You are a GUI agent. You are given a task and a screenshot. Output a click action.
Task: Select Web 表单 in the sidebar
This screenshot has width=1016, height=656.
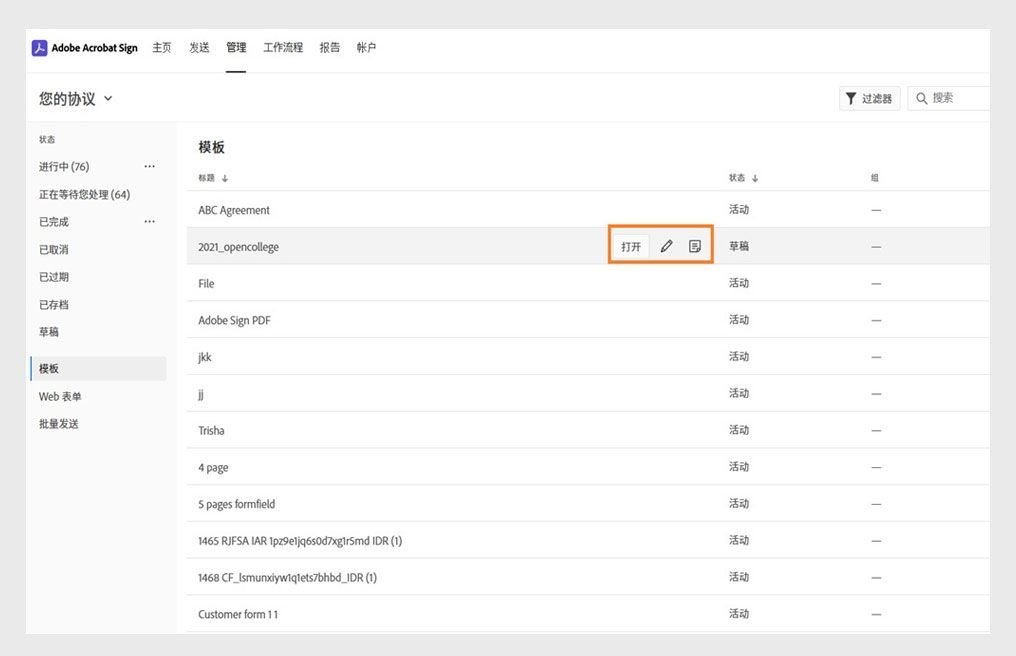(x=60, y=396)
